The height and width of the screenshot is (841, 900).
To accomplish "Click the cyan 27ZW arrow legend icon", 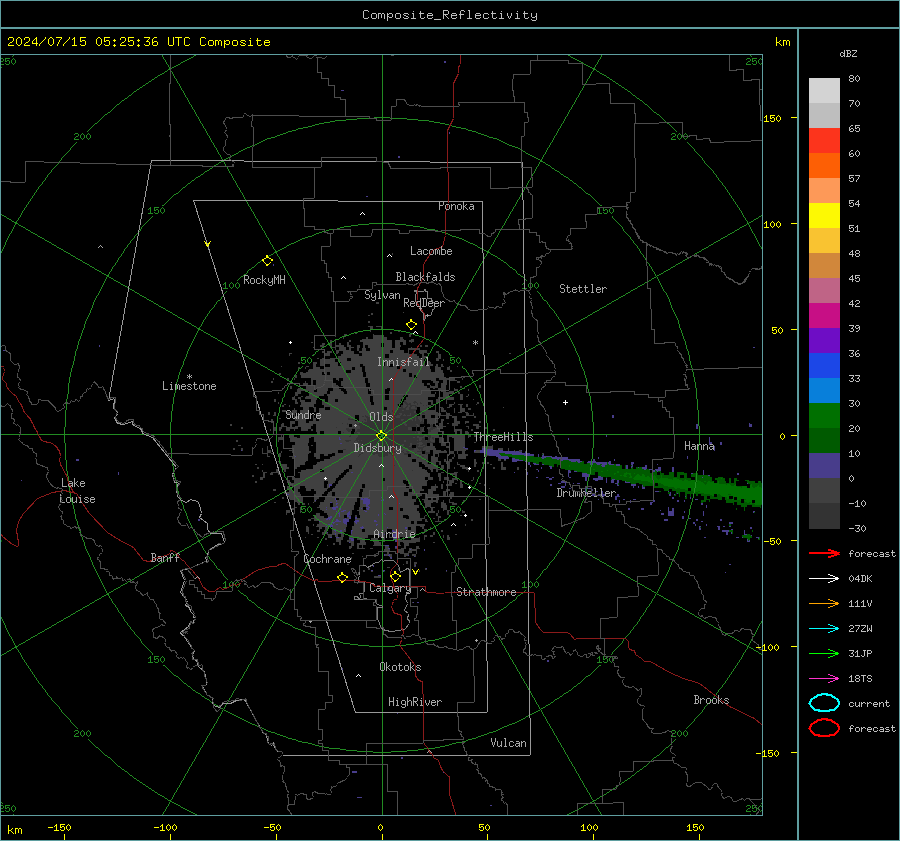I will point(824,629).
